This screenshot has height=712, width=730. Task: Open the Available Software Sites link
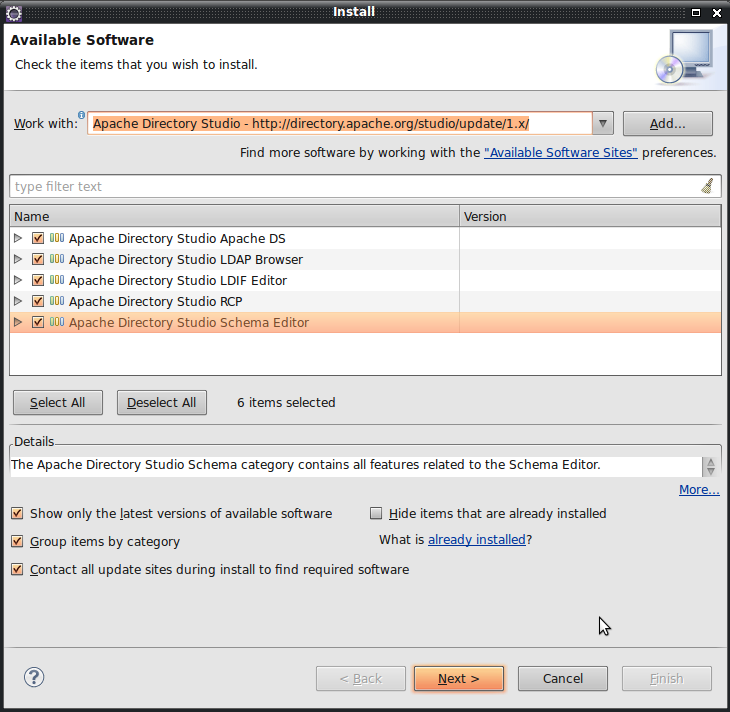tap(560, 153)
